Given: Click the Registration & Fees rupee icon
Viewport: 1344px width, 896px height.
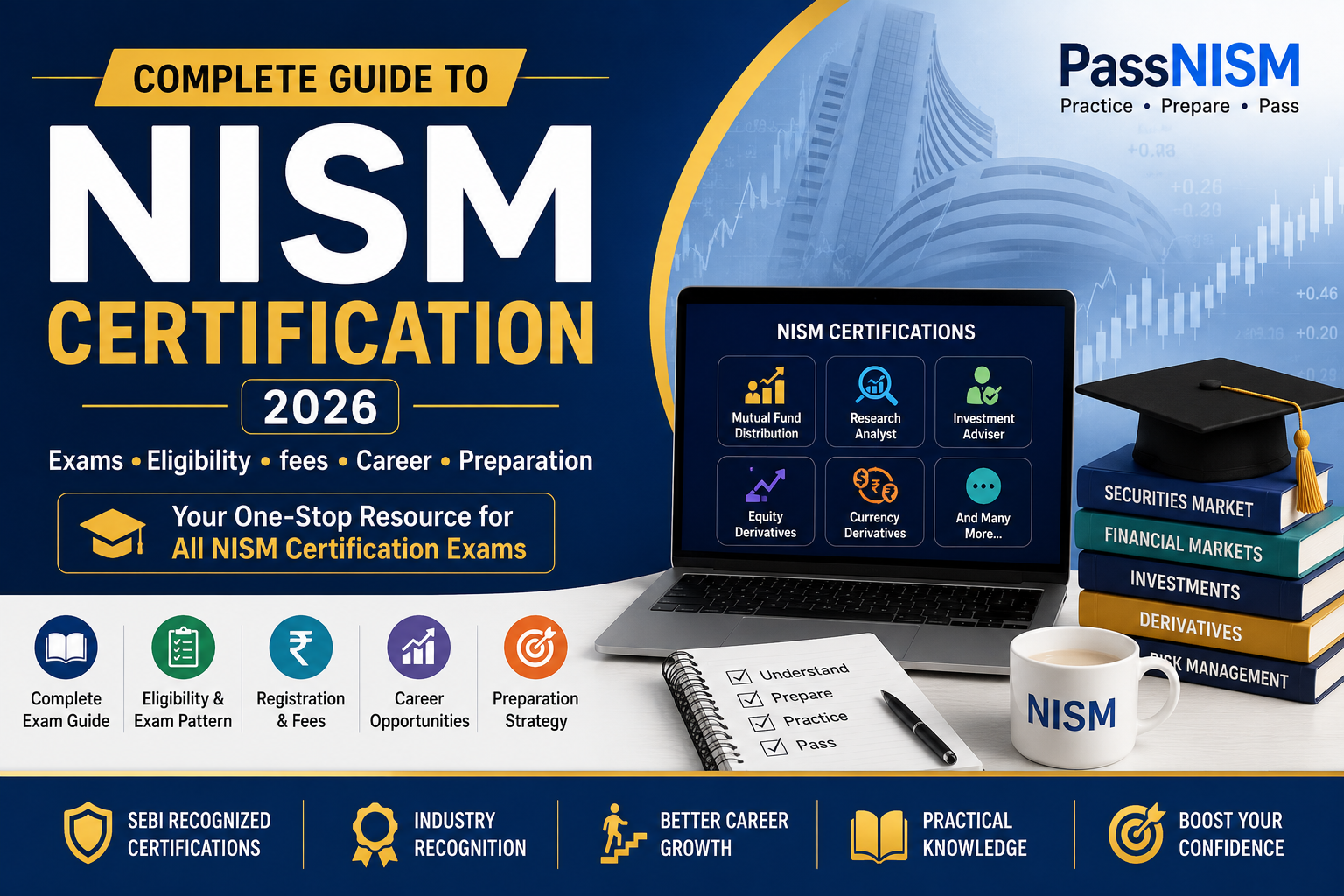Looking at the screenshot, I should (x=300, y=647).
